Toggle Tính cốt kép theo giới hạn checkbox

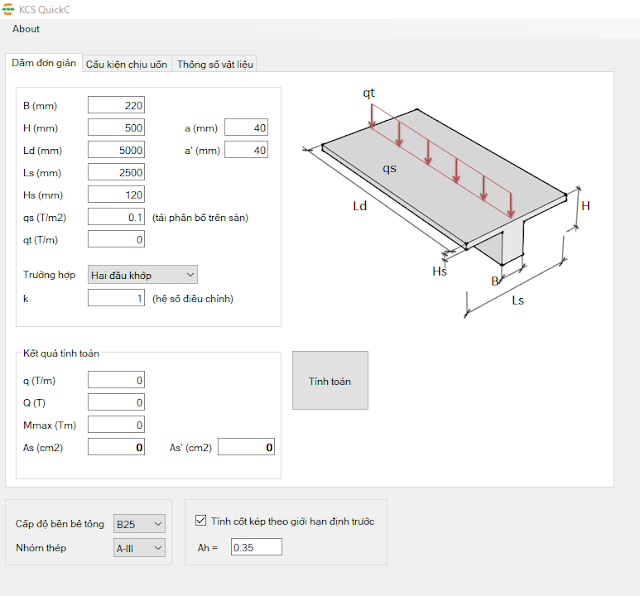click(200, 520)
